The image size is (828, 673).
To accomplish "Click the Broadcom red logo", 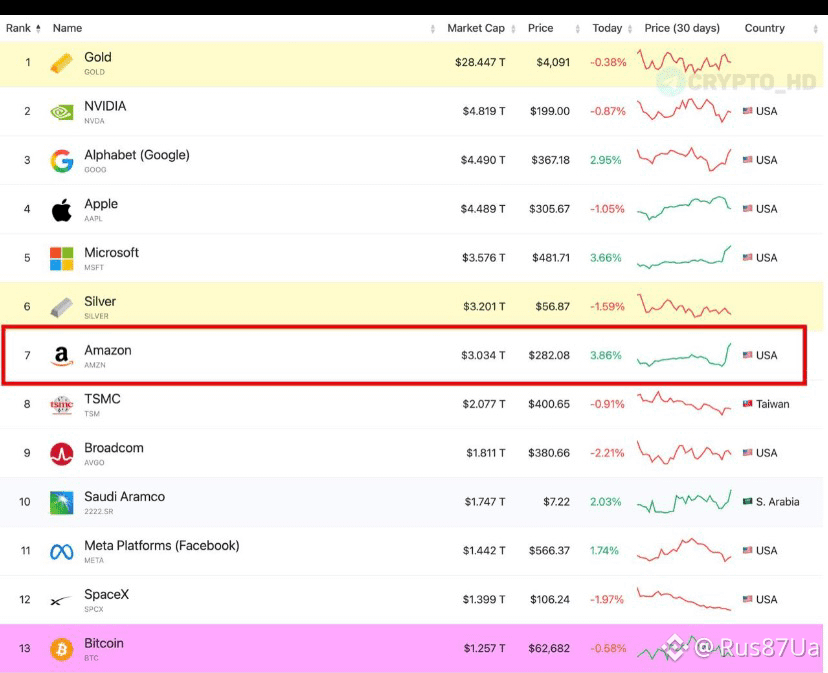I will (x=61, y=454).
